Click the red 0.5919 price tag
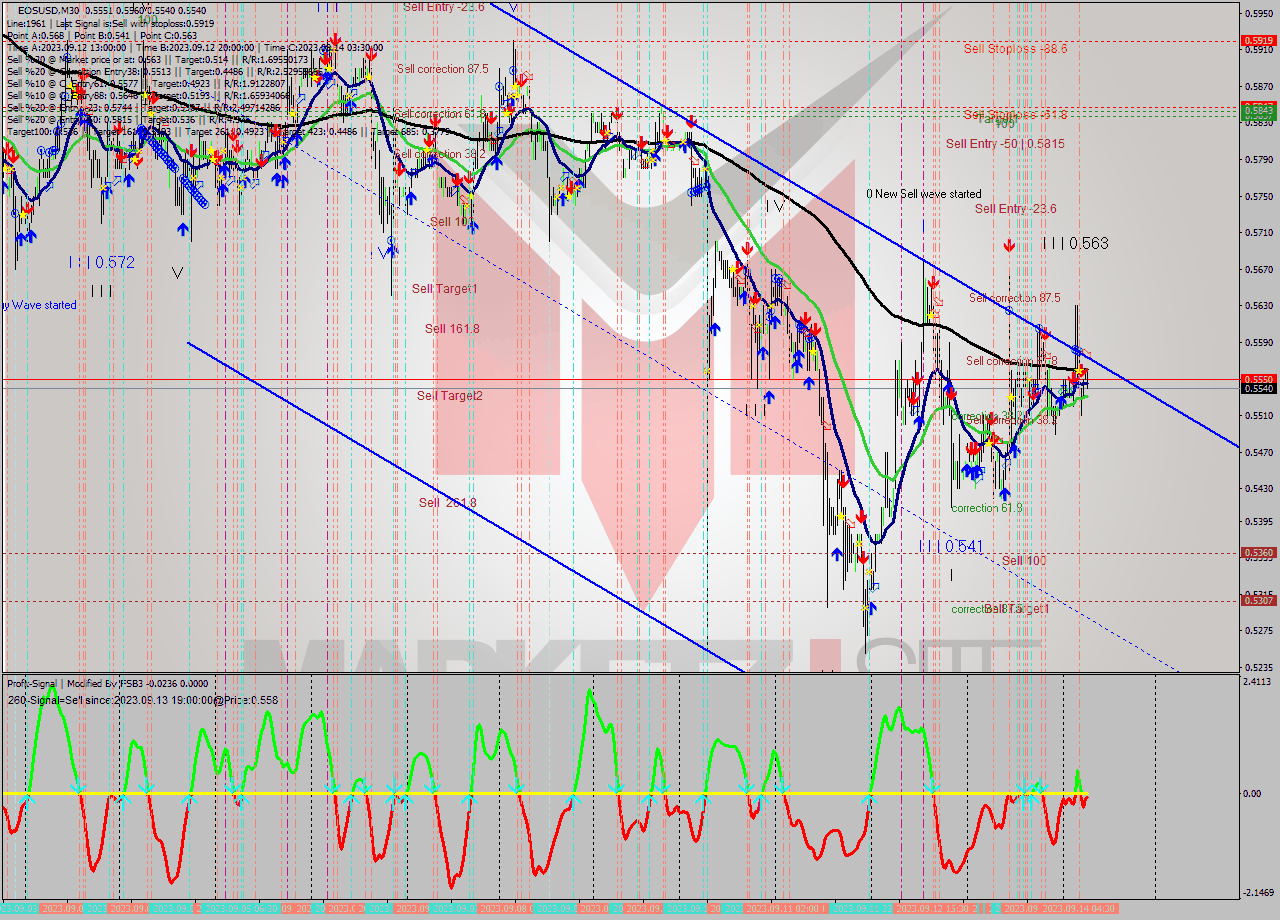This screenshot has width=1280, height=920. click(1258, 41)
